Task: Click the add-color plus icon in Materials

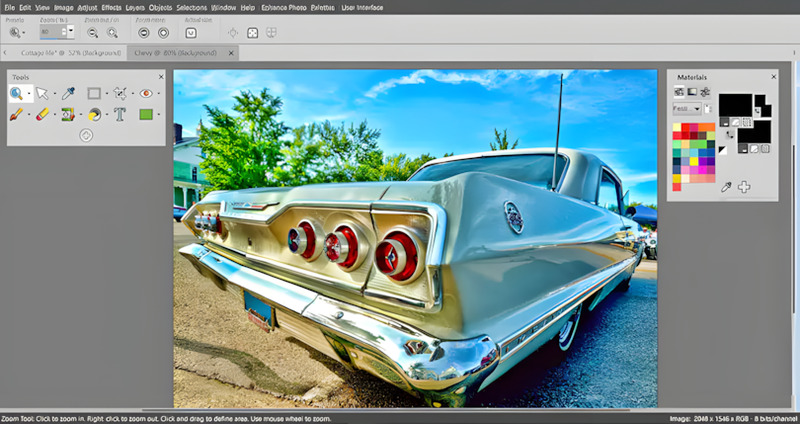Action: [744, 187]
